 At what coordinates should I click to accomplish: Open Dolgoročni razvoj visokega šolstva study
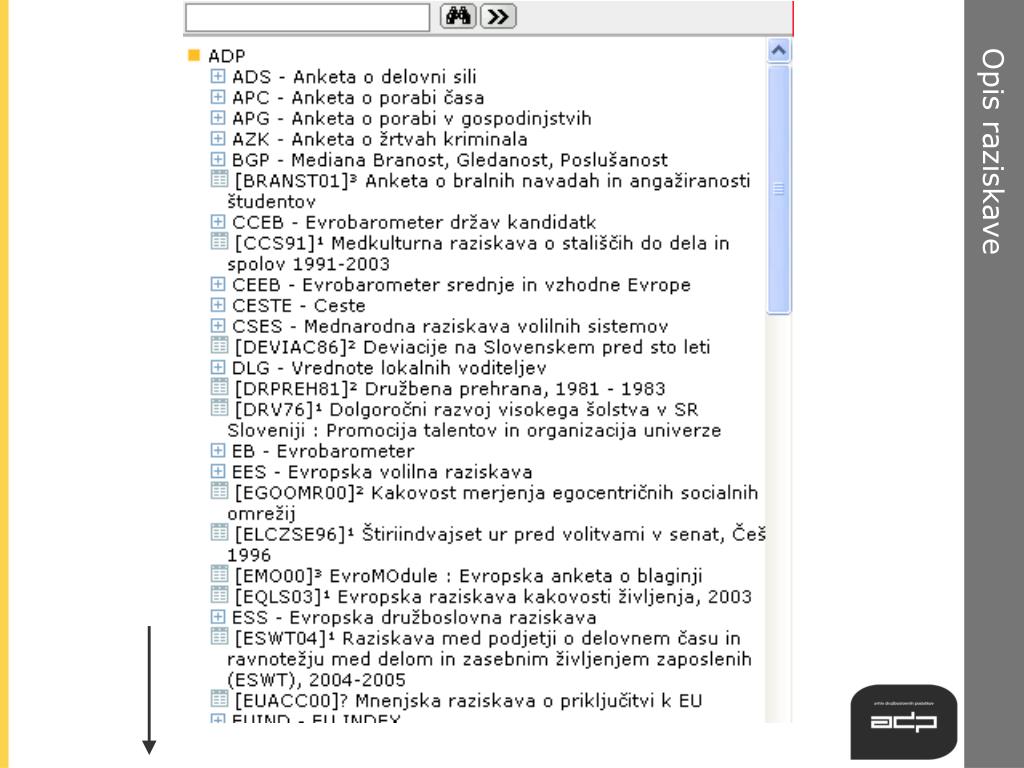474,420
